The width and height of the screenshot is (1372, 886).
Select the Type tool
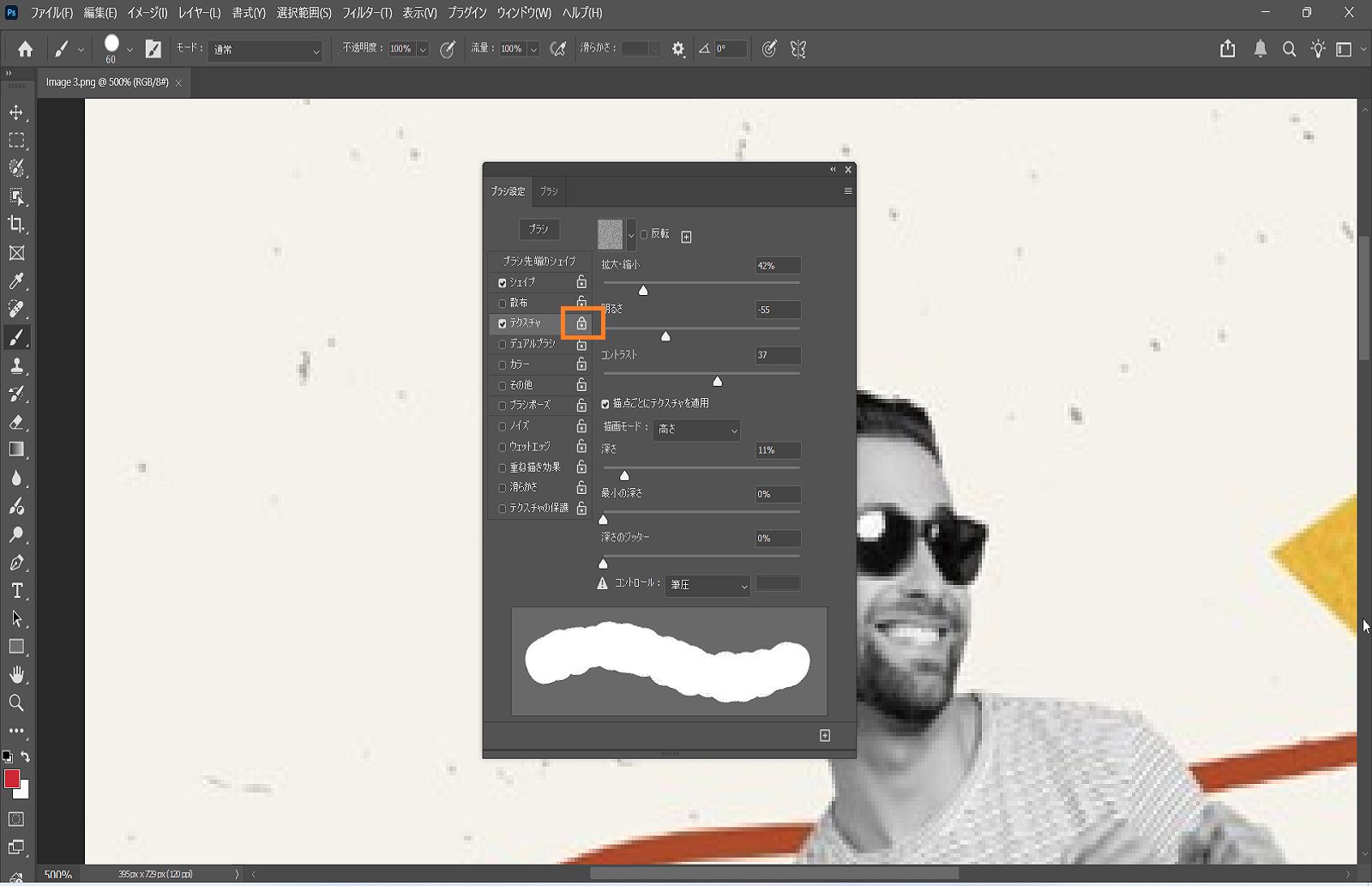(17, 590)
